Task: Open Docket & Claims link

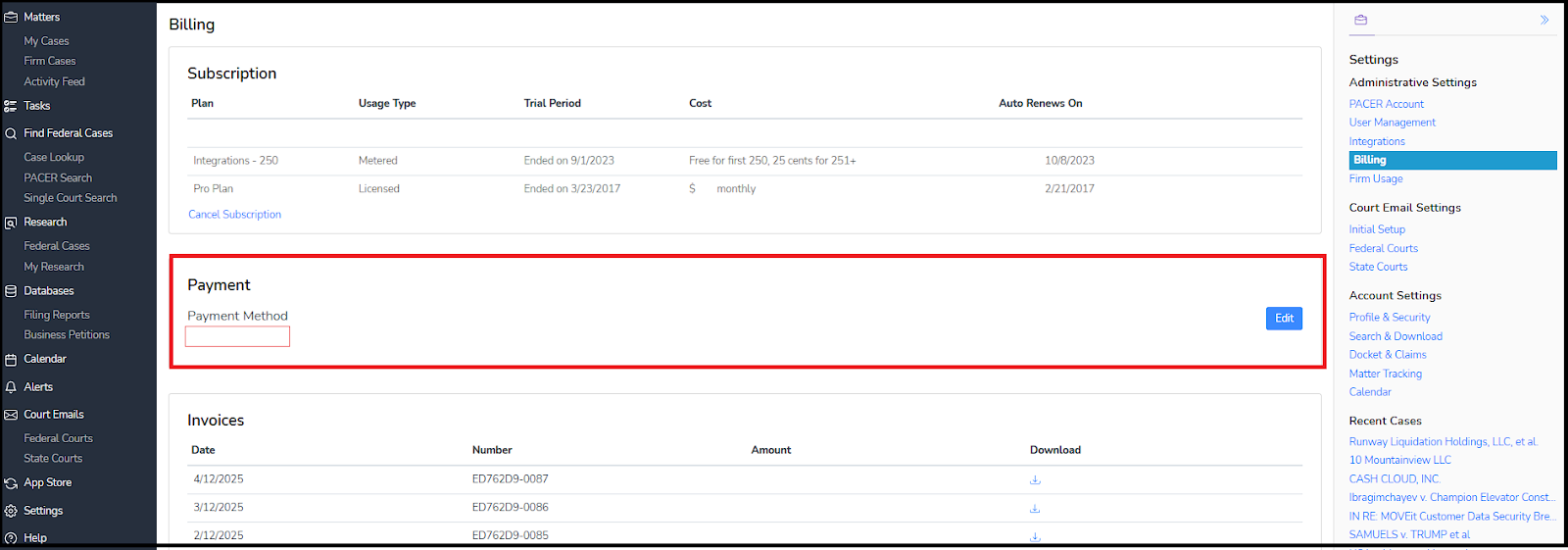Action: coord(1388,355)
